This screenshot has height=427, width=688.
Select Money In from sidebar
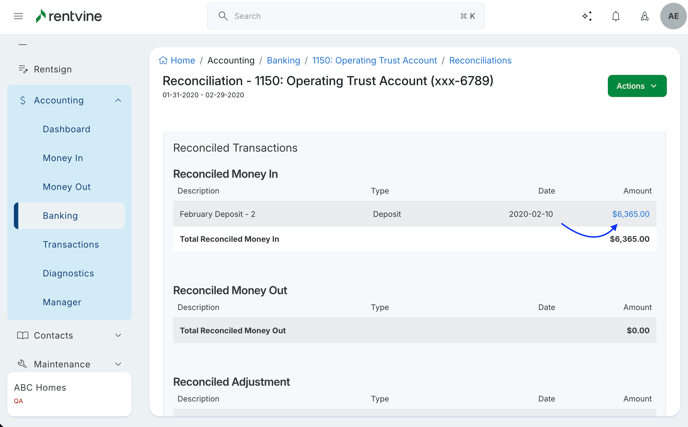63,158
